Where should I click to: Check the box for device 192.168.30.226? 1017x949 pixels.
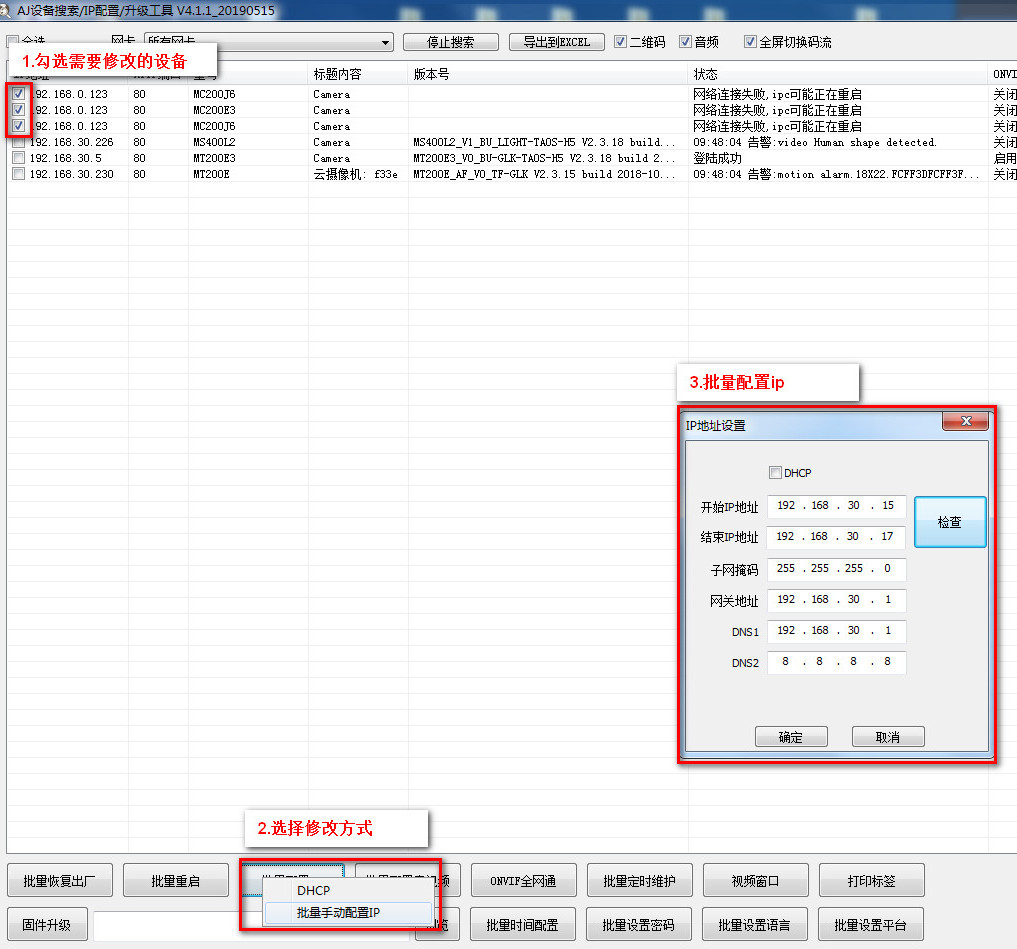(x=19, y=143)
